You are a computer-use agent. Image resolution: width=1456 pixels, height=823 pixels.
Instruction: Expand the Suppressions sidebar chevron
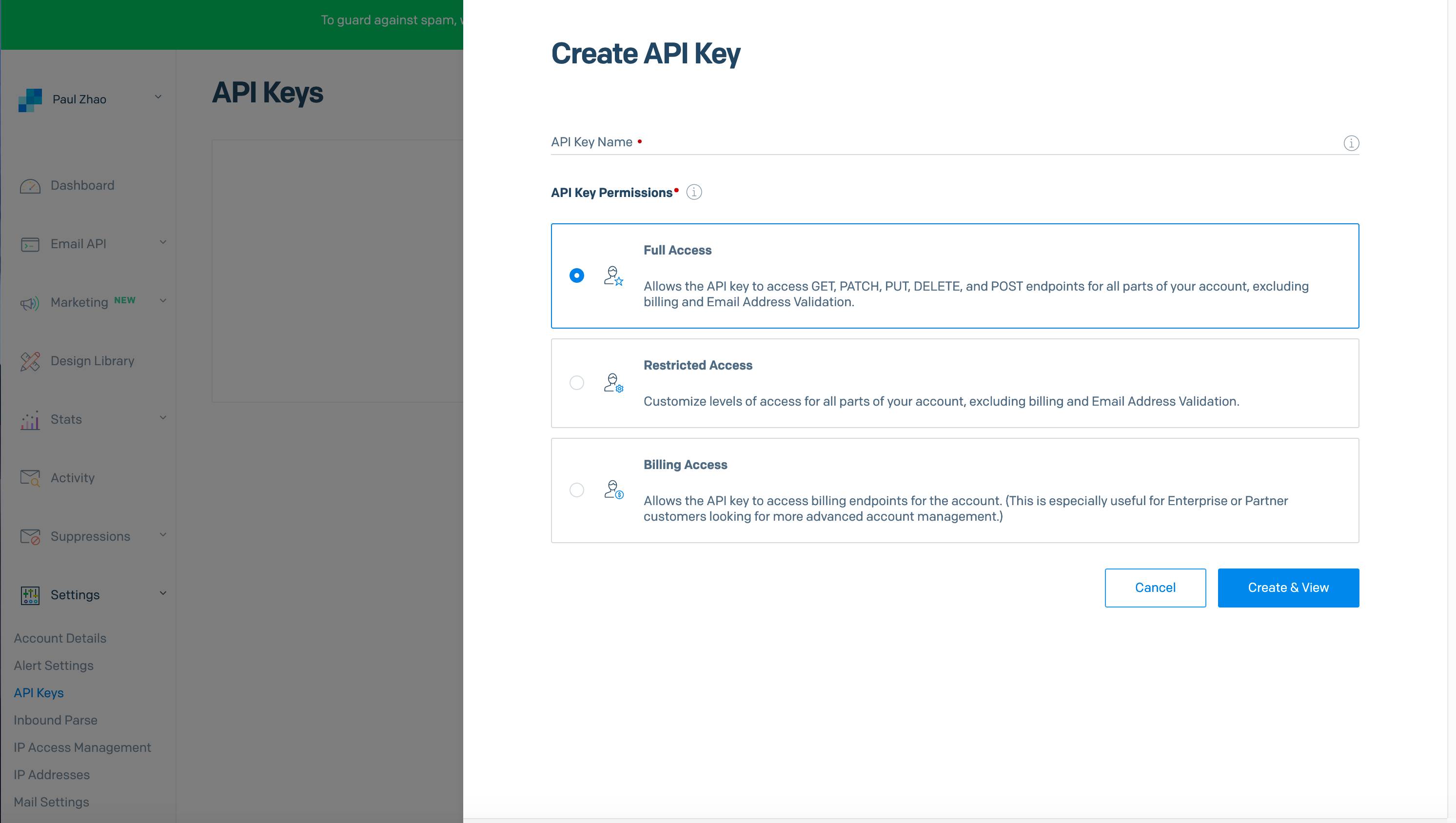(x=163, y=535)
